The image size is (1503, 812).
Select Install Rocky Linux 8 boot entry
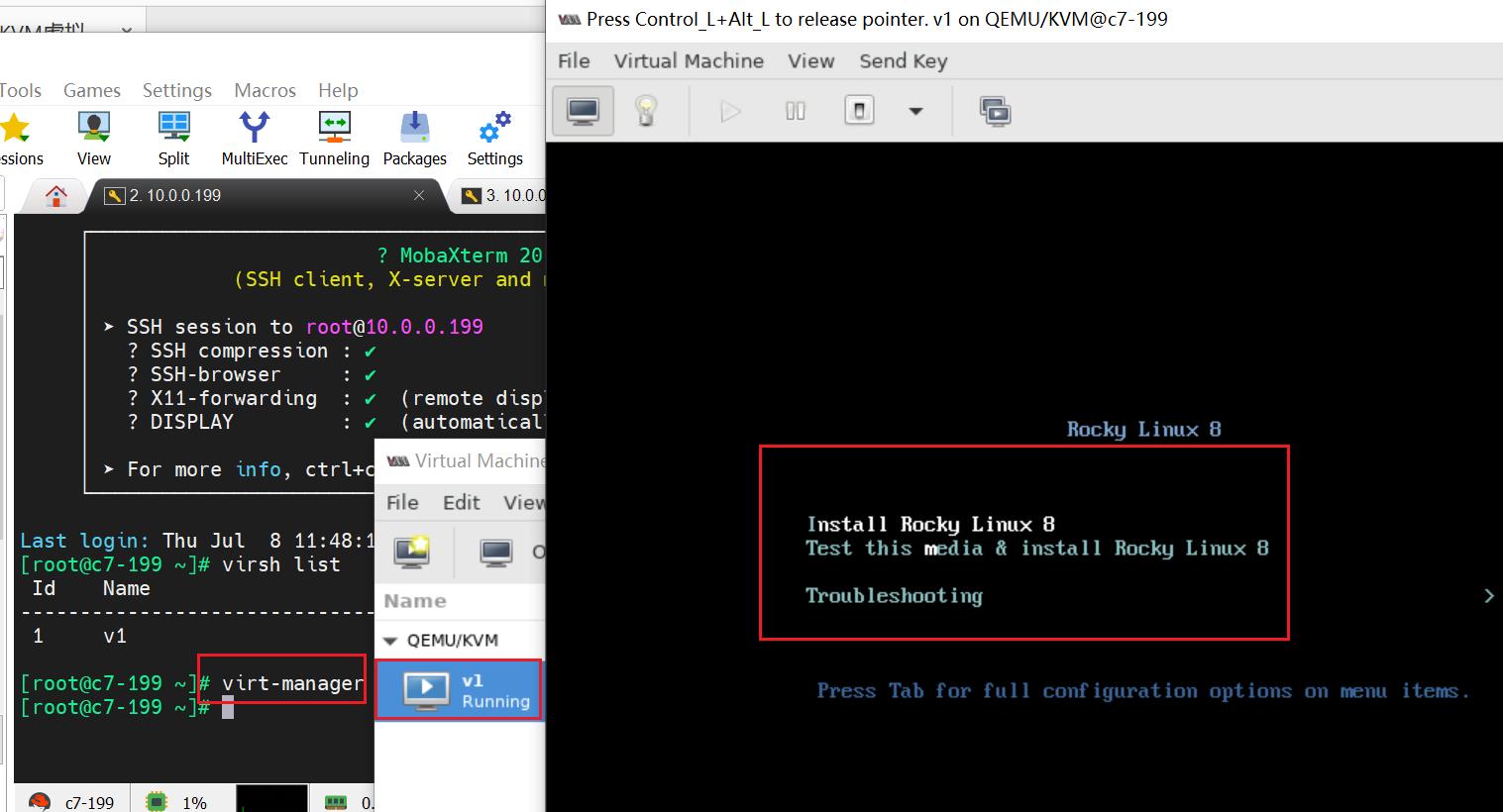pos(930,524)
